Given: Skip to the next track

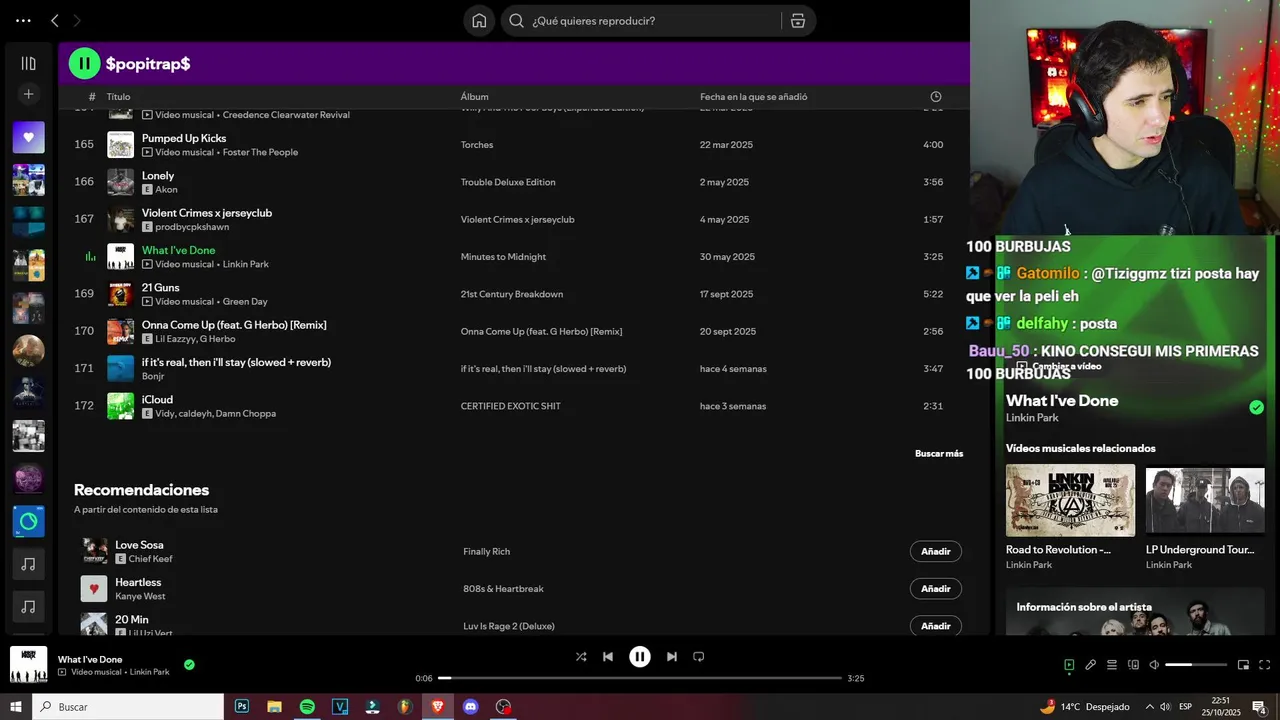Looking at the screenshot, I should coord(672,657).
